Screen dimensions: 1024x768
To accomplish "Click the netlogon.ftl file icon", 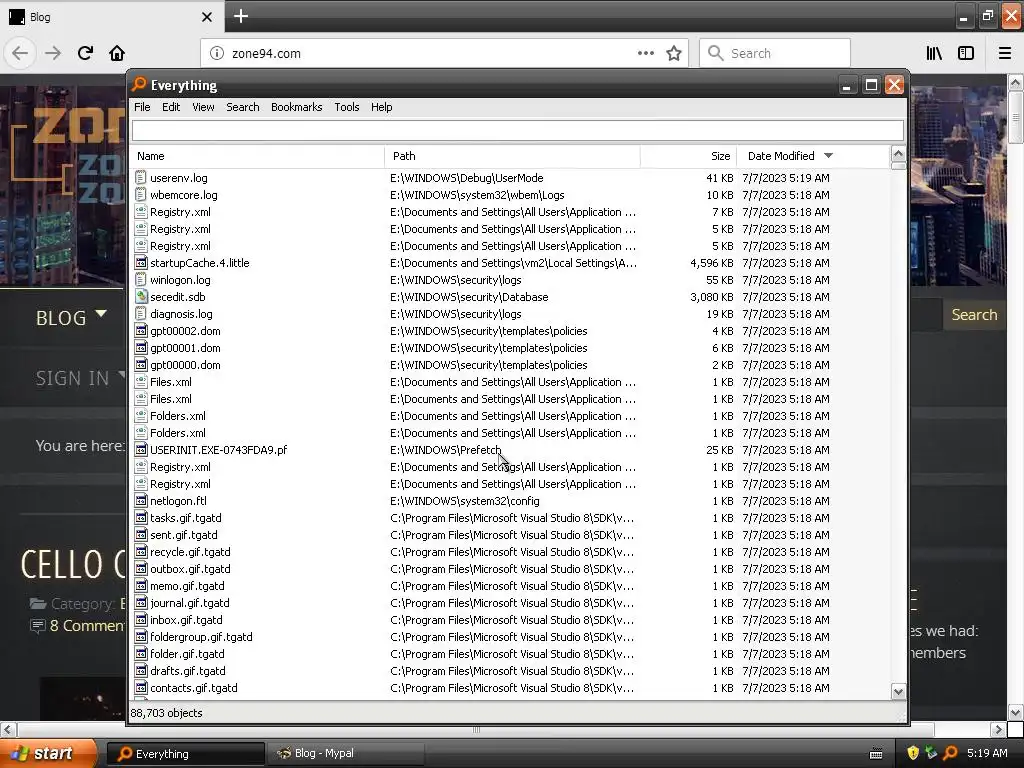I will point(140,500).
